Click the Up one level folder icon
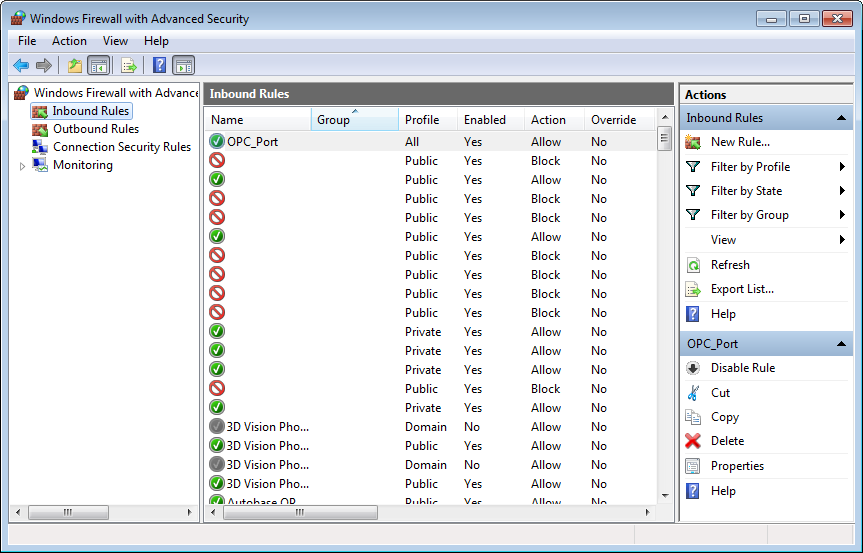The image size is (863, 553). (x=75, y=66)
